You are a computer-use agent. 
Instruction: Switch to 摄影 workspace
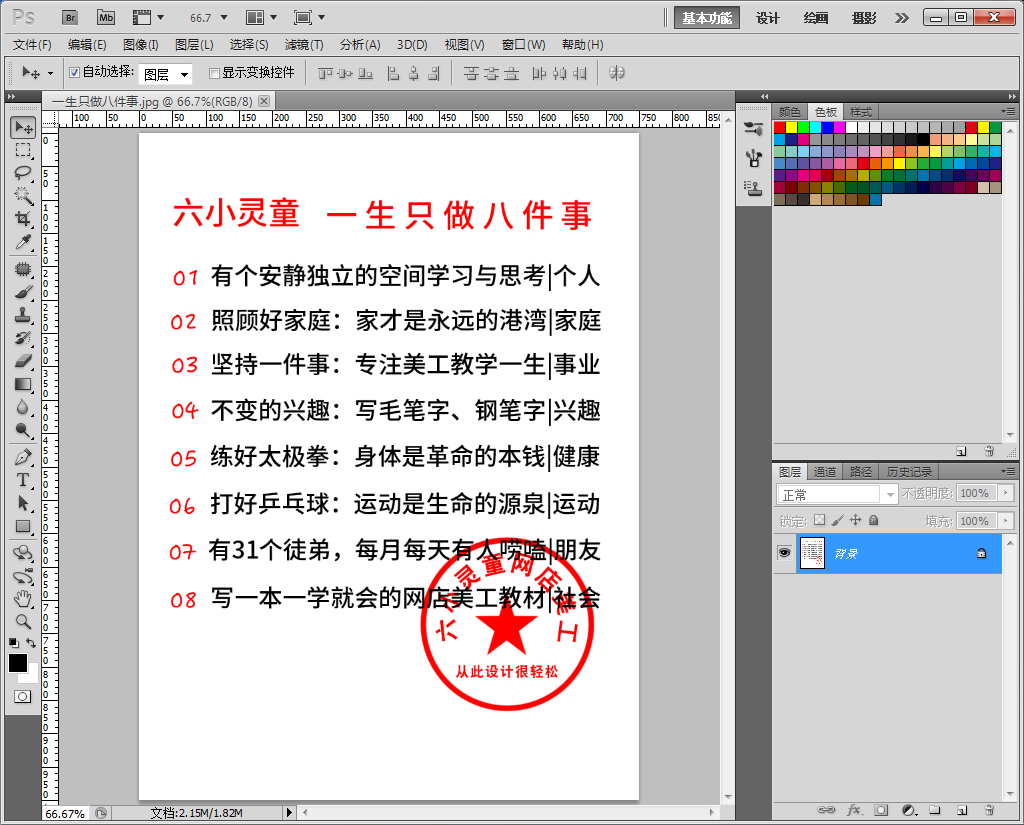click(863, 18)
